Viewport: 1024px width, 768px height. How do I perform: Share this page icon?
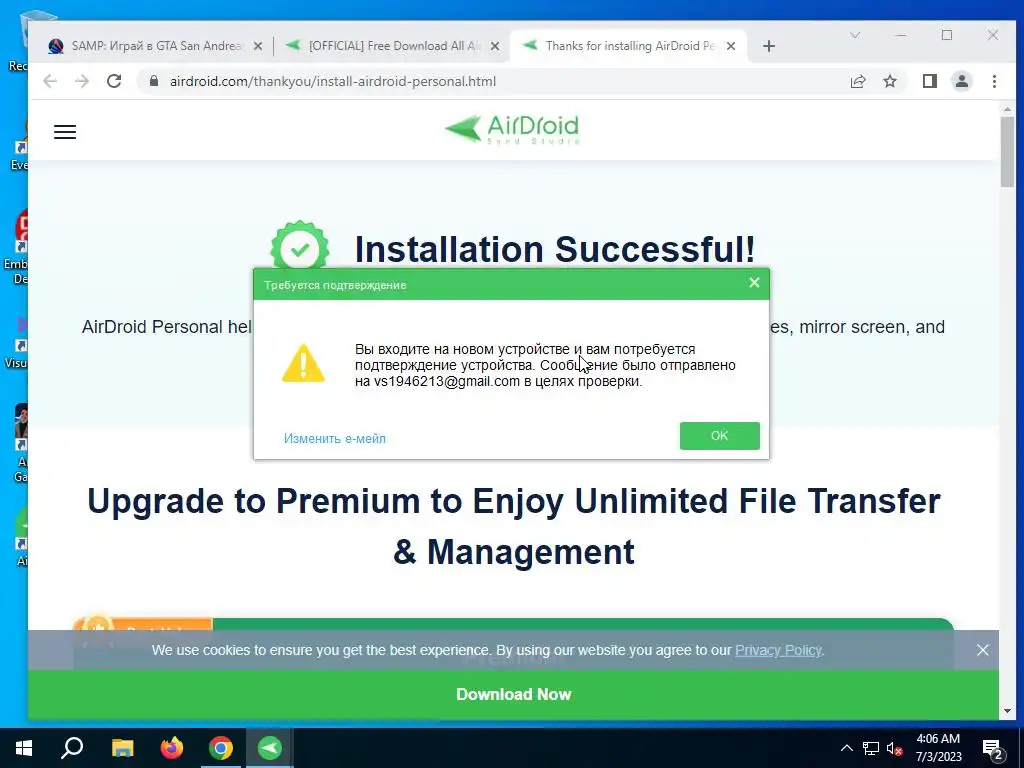pyautogui.click(x=857, y=81)
